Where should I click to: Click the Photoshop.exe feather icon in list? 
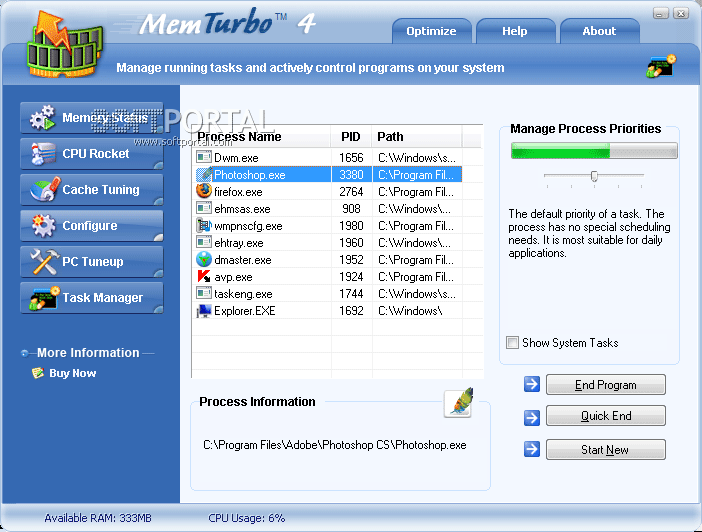click(x=204, y=174)
